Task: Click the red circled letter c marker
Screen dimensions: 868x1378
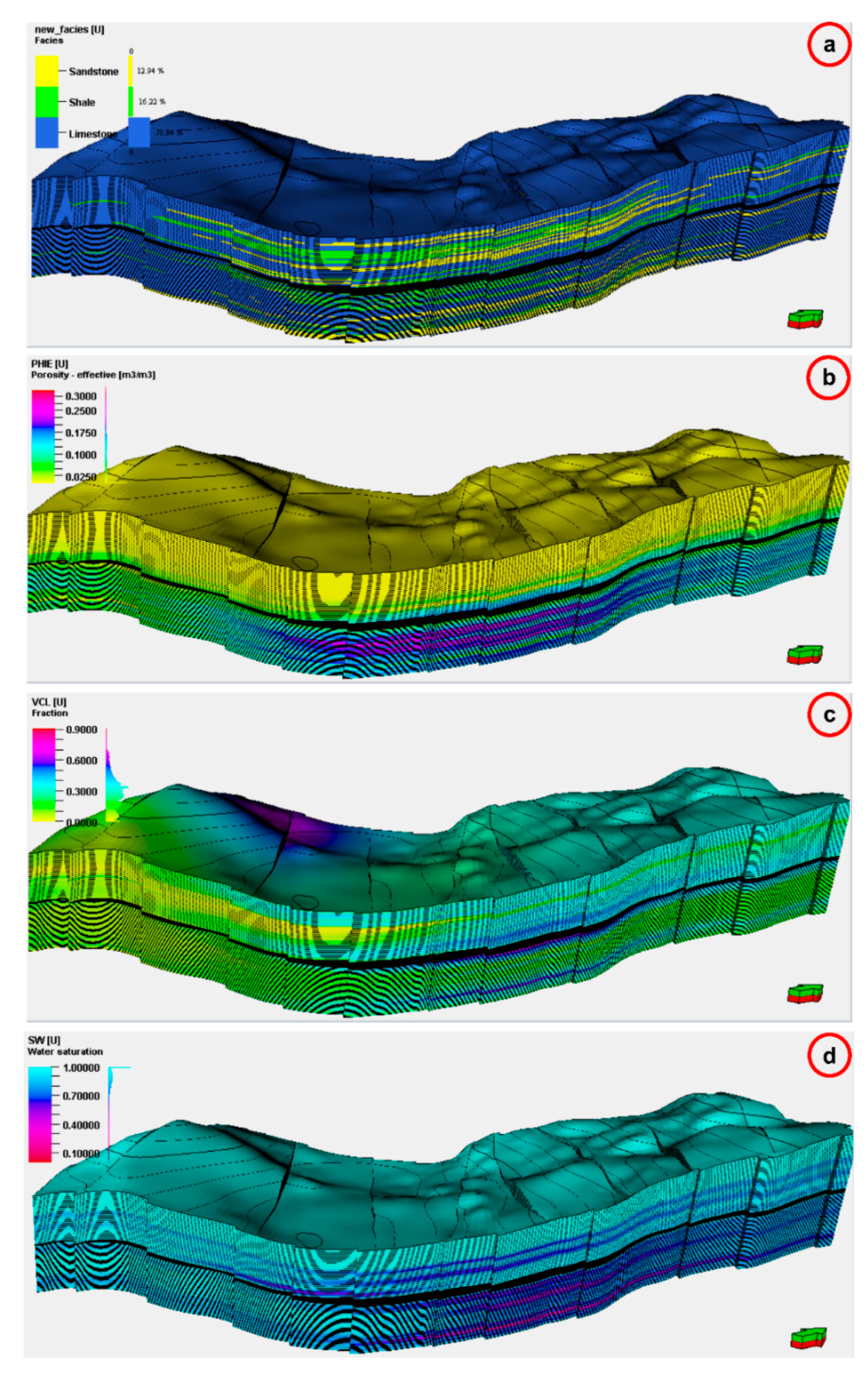Action: [x=829, y=715]
